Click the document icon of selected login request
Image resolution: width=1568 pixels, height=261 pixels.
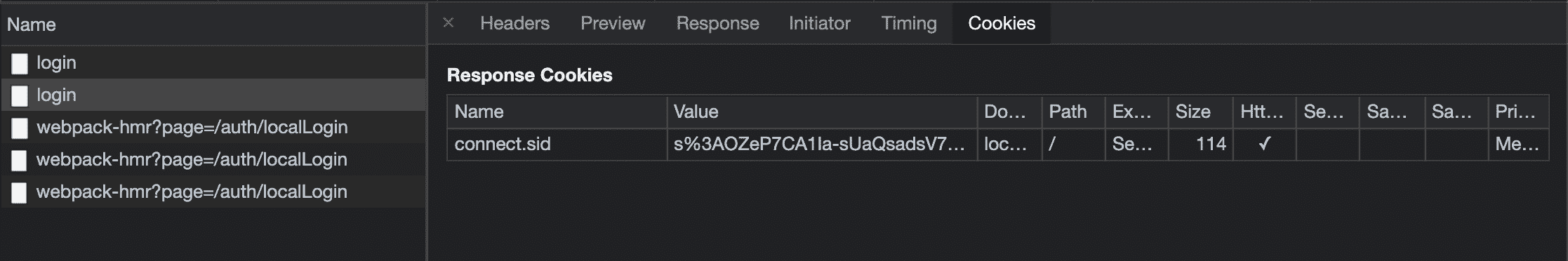[20, 95]
